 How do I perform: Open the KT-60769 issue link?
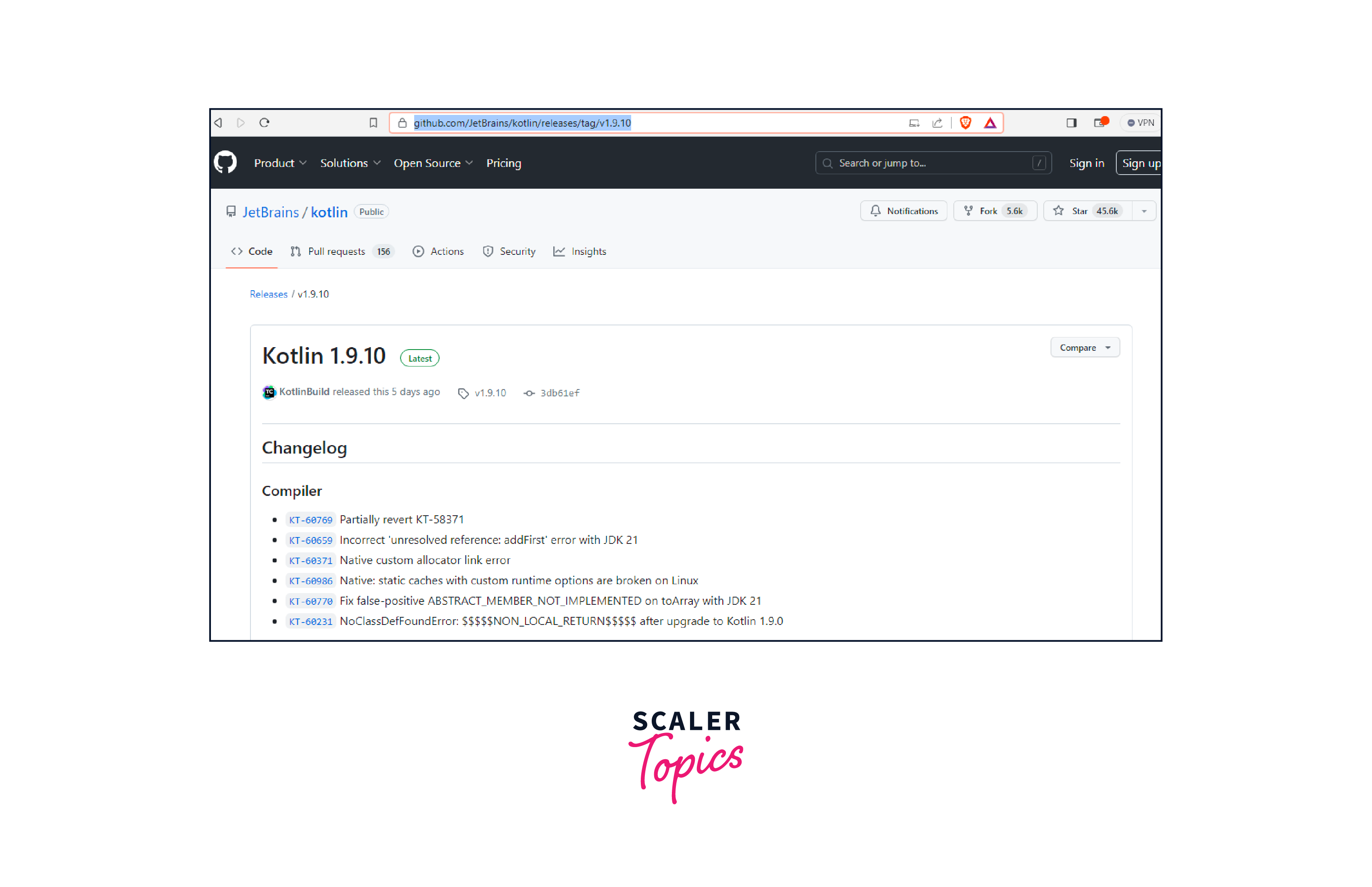click(311, 520)
